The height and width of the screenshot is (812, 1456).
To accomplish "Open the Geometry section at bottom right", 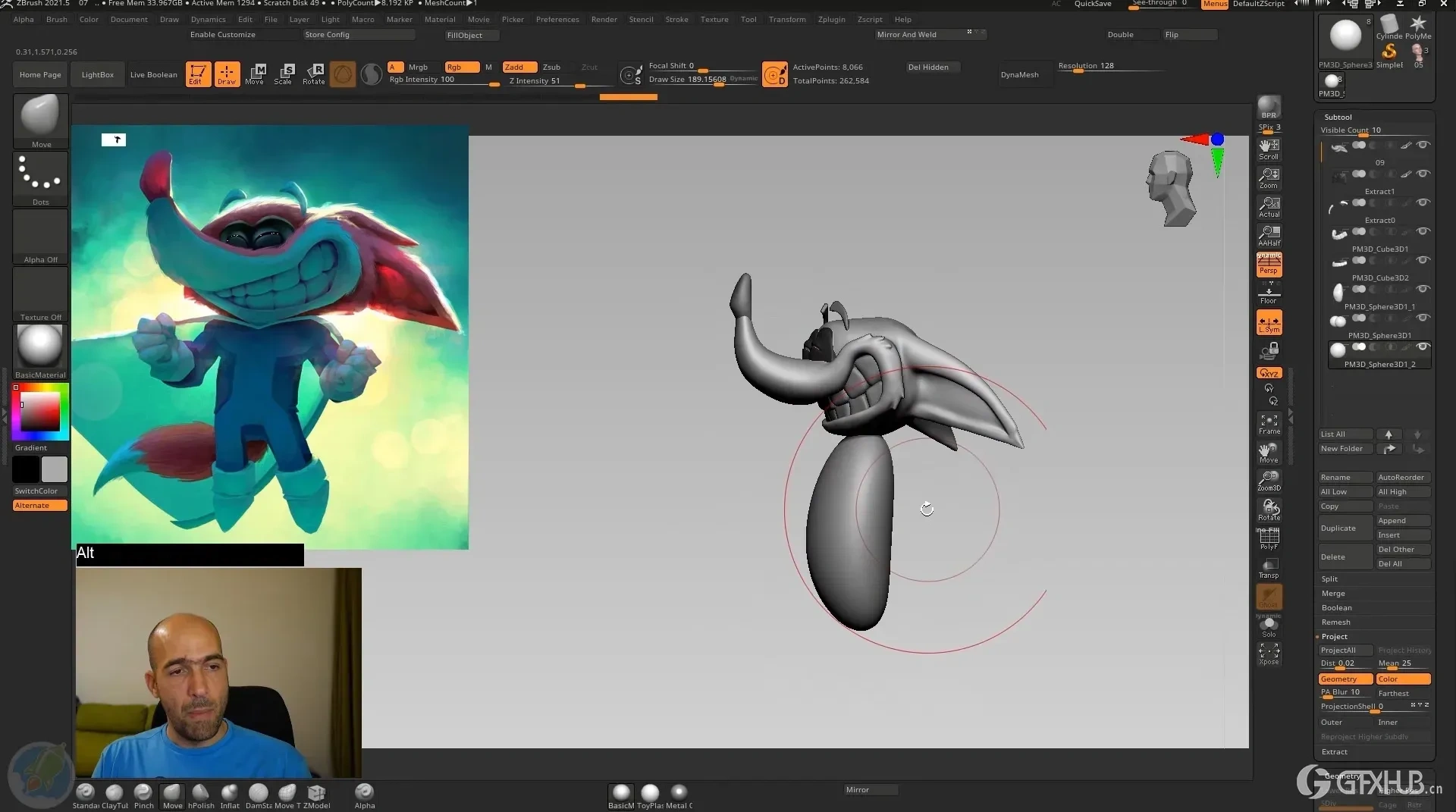I will (1344, 776).
